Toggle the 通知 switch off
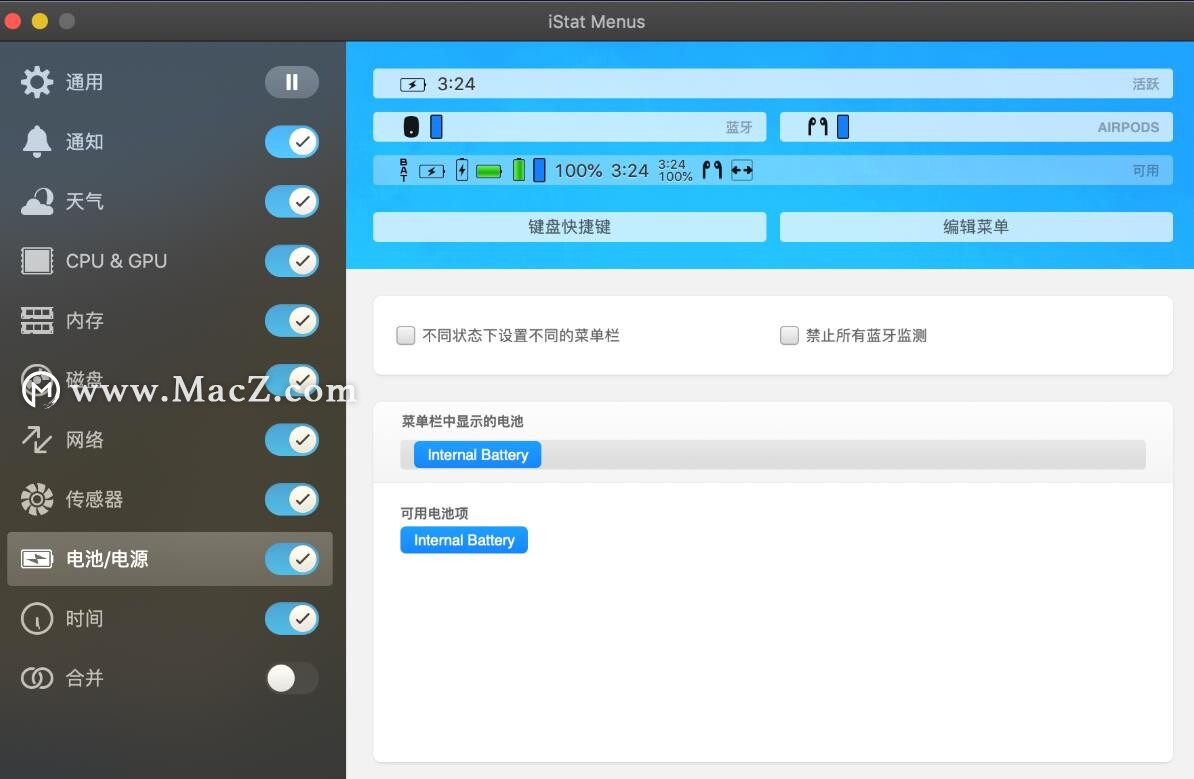The image size is (1194, 779). [x=292, y=142]
